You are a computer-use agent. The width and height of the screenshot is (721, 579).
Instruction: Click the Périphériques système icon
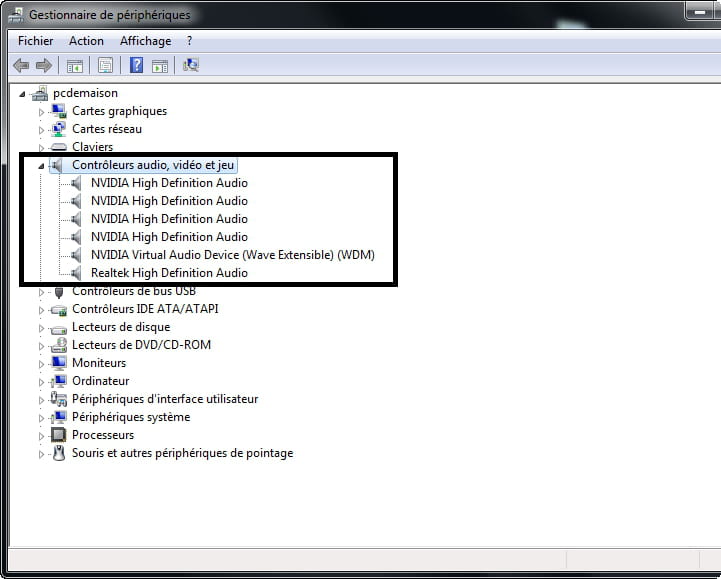click(x=59, y=417)
